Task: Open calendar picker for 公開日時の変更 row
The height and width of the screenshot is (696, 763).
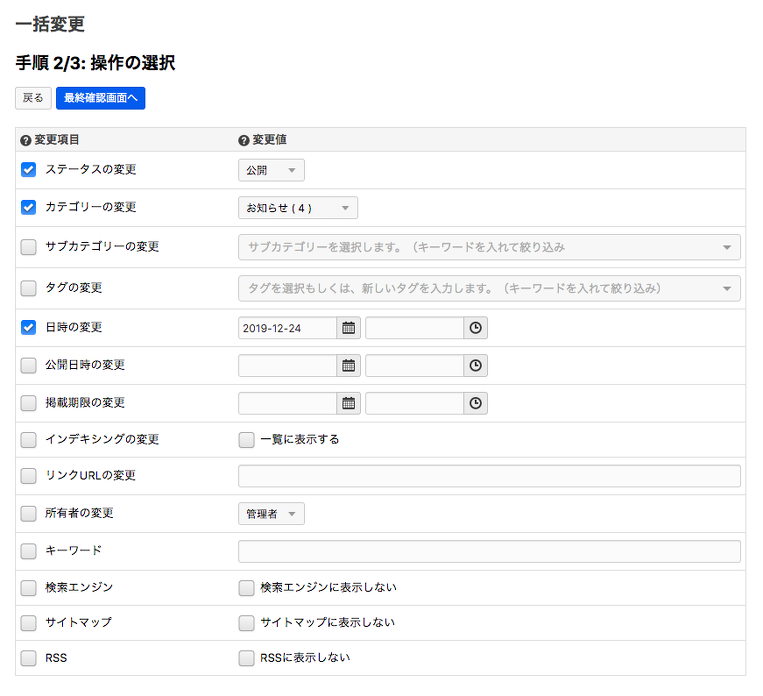Action: click(x=349, y=366)
